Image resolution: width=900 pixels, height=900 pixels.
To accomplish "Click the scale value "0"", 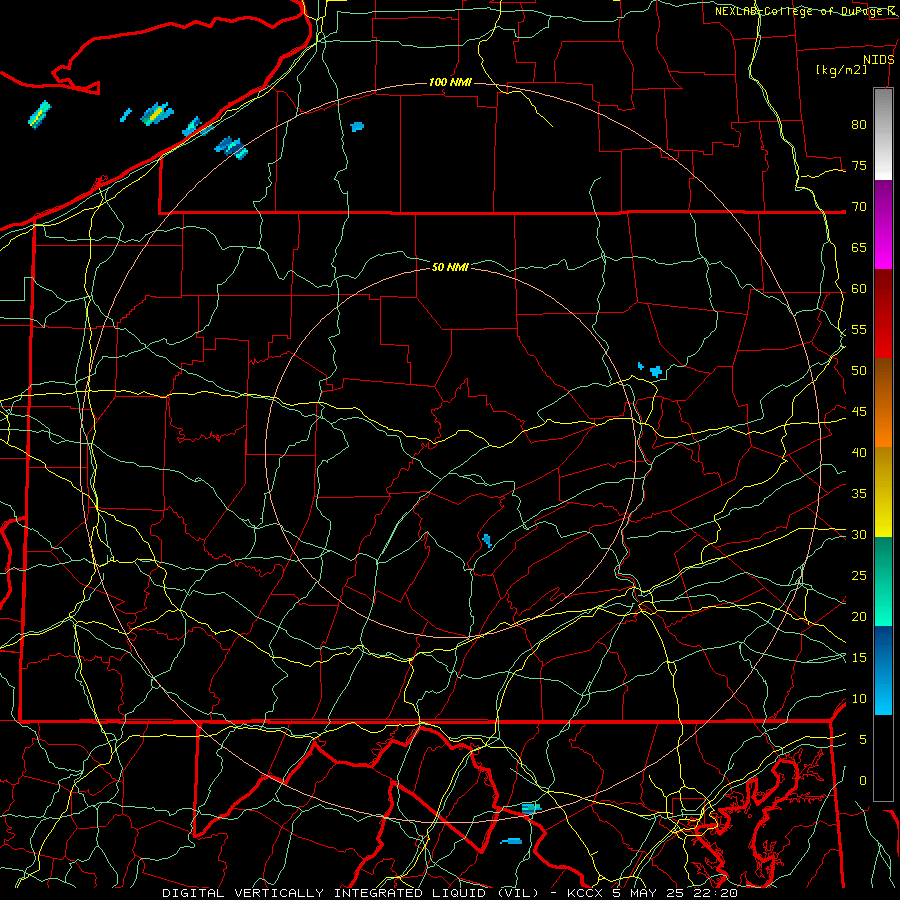I will pyautogui.click(x=863, y=781).
